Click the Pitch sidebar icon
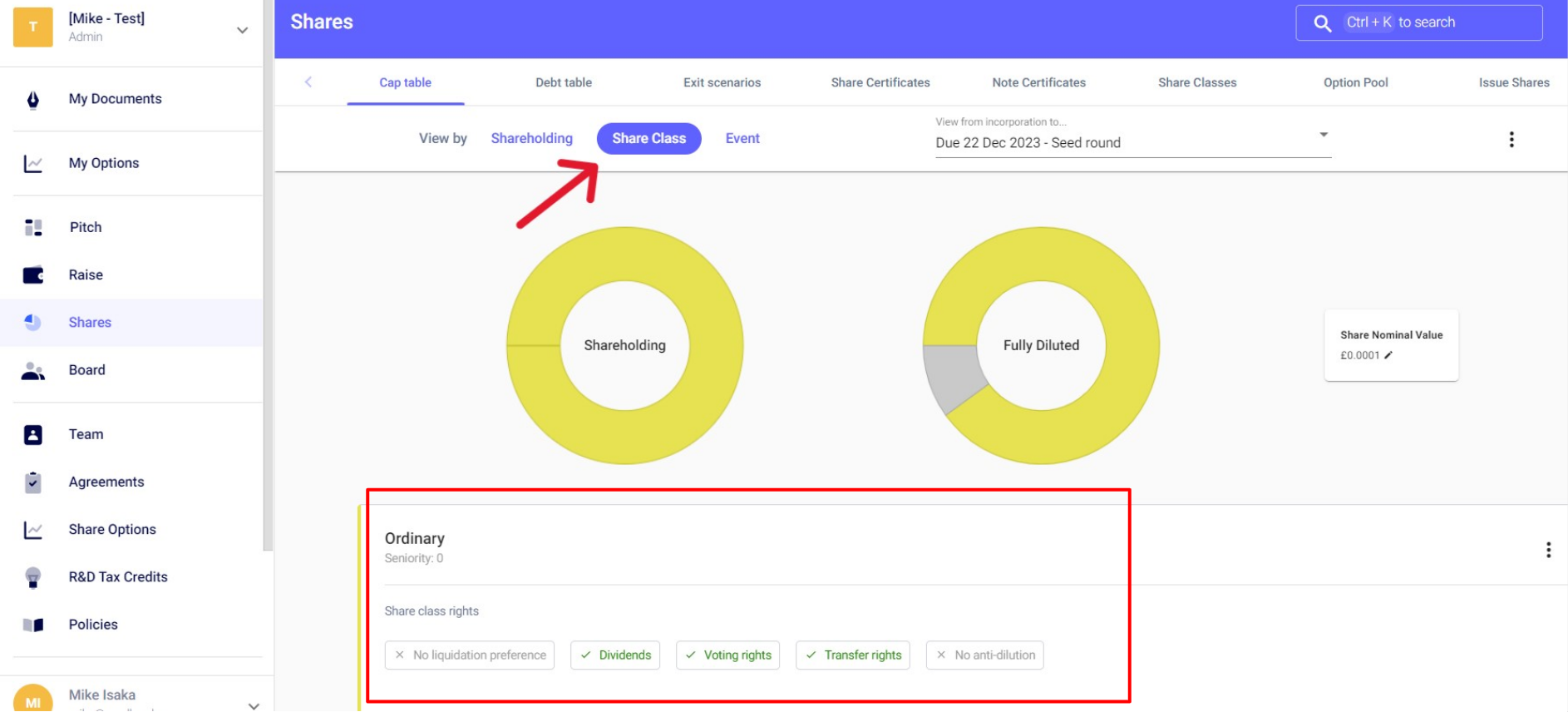The image size is (1568, 712). (x=33, y=228)
